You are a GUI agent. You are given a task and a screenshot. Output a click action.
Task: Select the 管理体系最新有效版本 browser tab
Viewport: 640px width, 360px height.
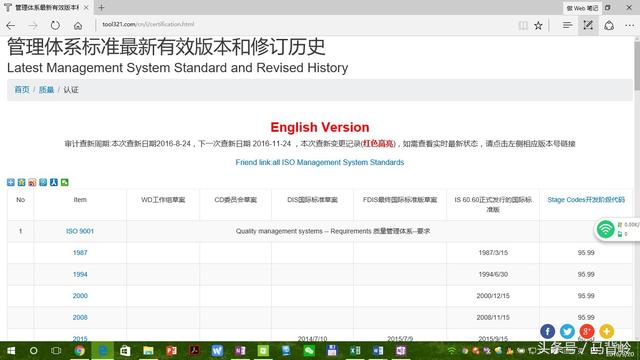tap(46, 7)
